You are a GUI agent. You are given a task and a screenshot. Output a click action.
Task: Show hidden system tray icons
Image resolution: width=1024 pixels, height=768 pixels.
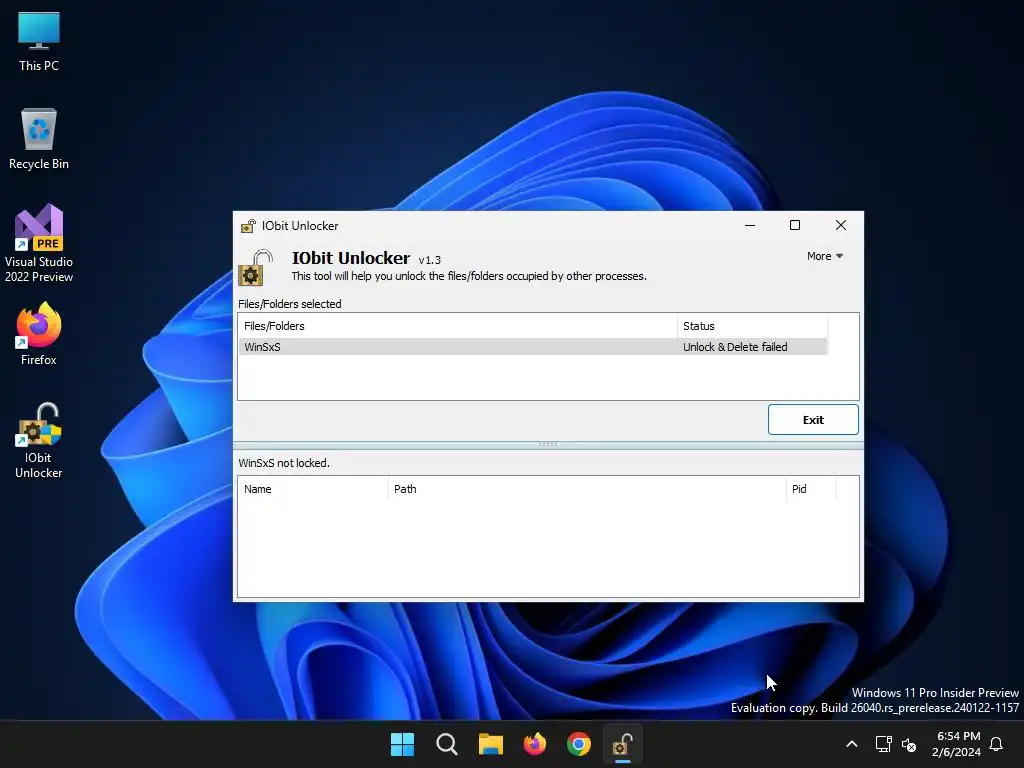pos(852,744)
